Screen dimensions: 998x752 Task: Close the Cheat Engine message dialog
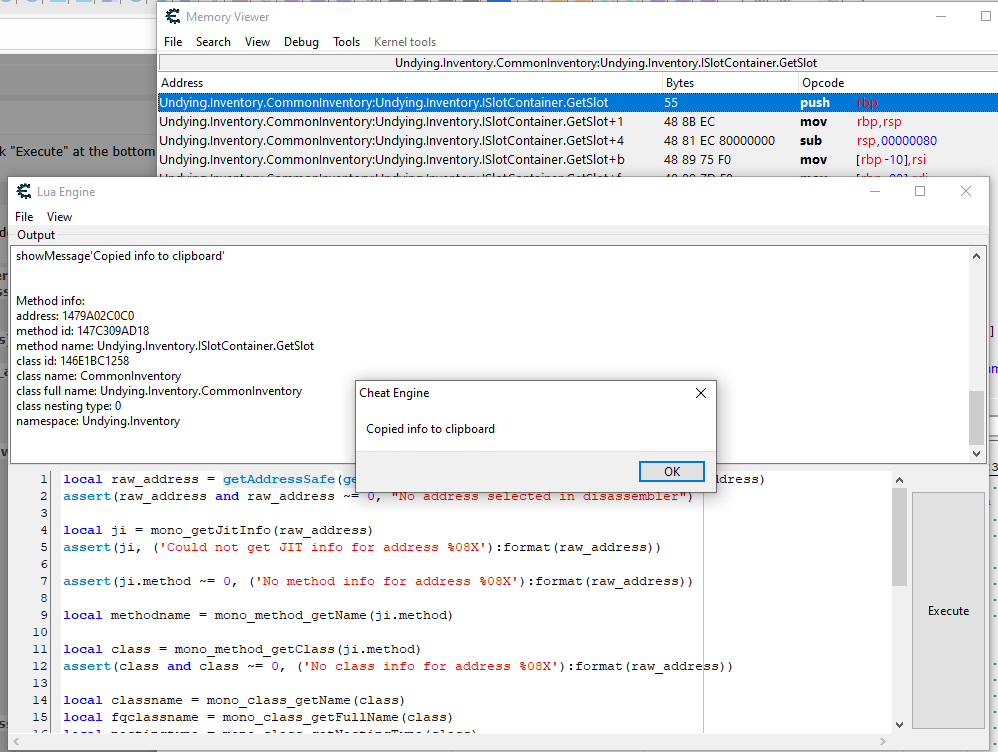700,393
